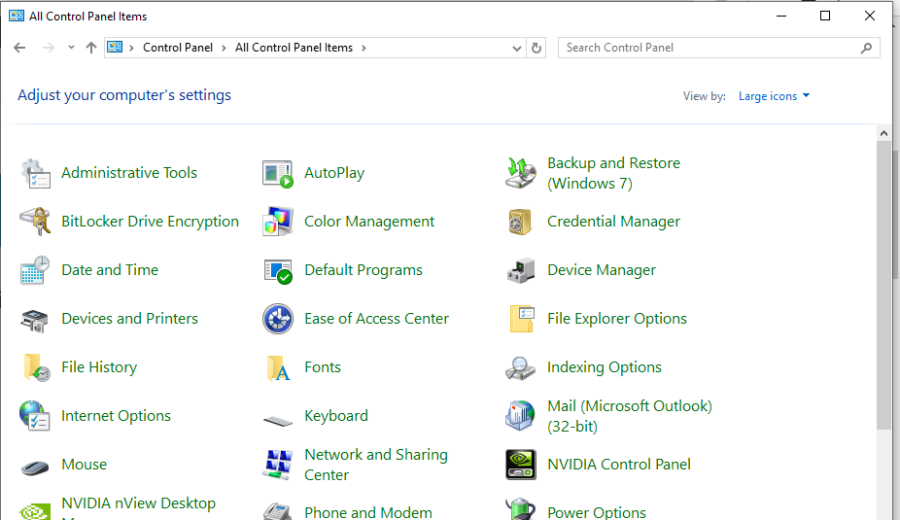This screenshot has width=900, height=520.
Task: Open the Date and Time link
Action: coord(110,270)
